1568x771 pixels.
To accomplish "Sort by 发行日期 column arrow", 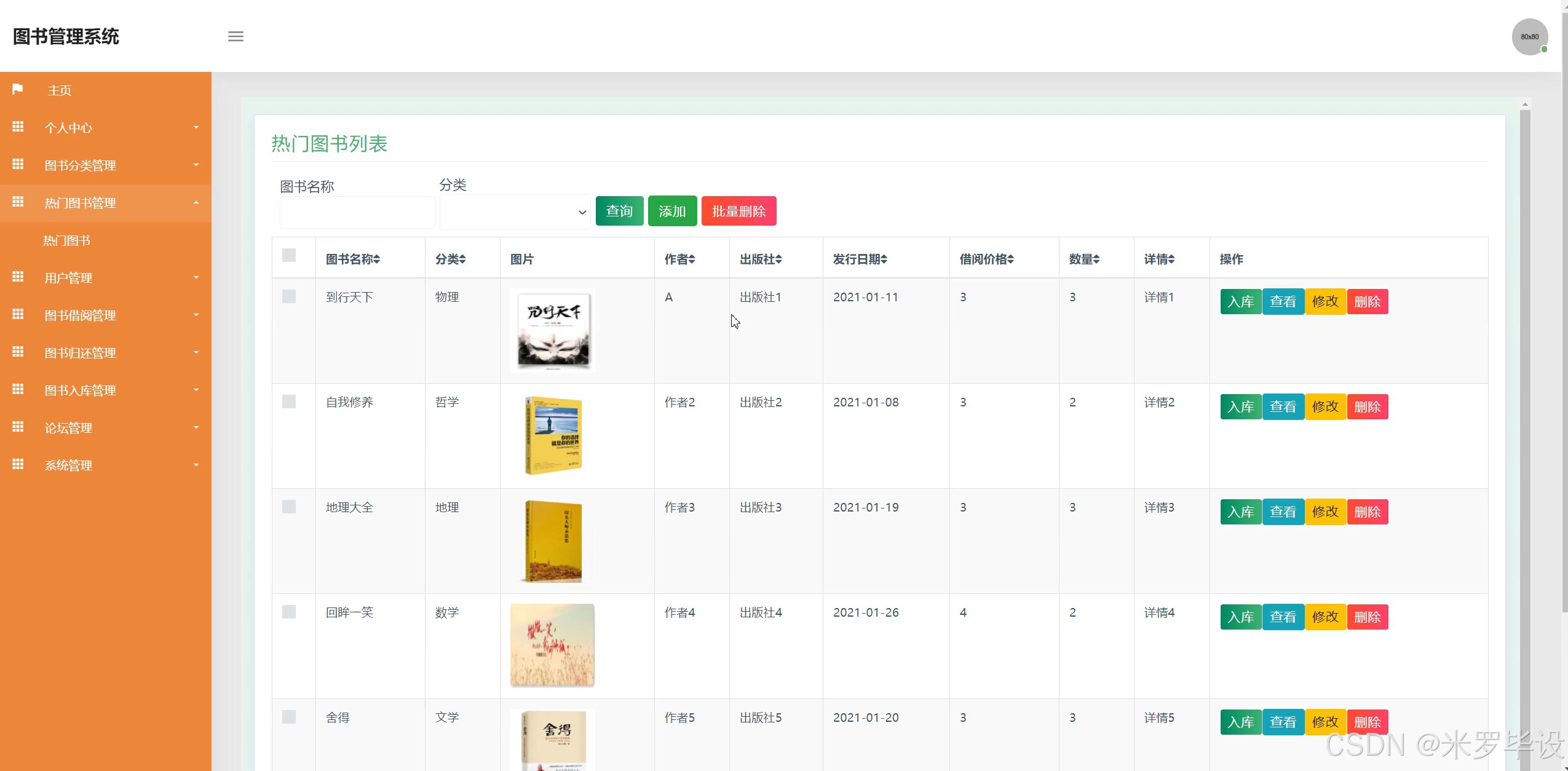I will (884, 259).
